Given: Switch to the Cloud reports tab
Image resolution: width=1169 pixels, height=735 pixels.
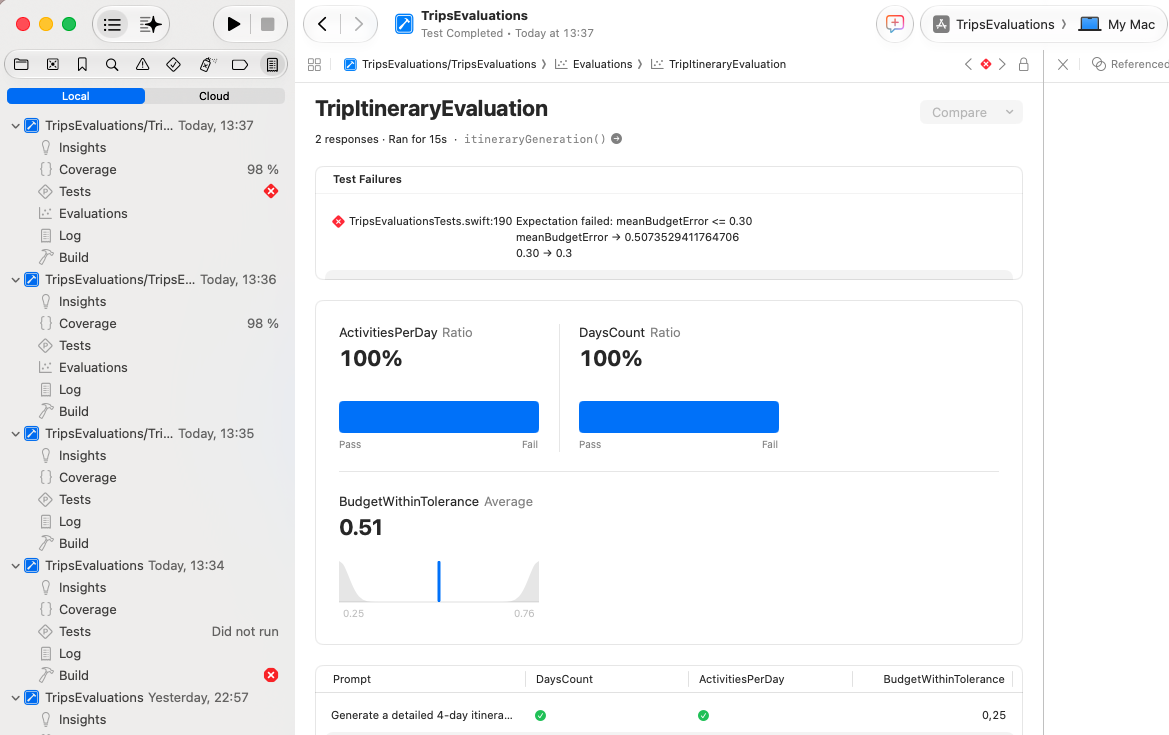Looking at the screenshot, I should tap(214, 96).
